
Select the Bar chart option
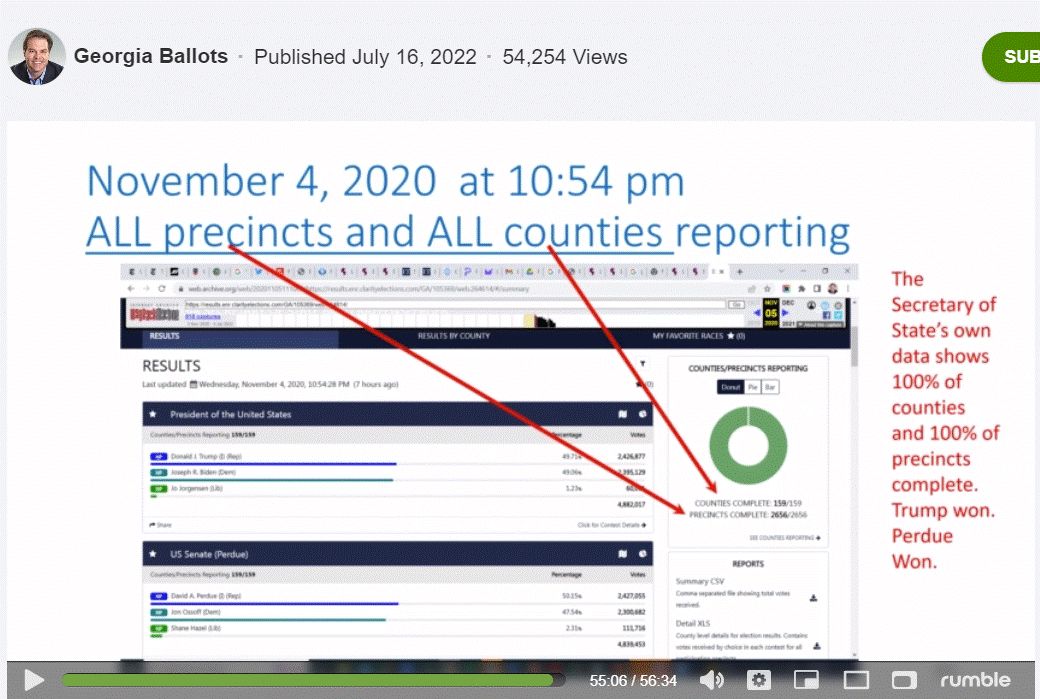(769, 387)
